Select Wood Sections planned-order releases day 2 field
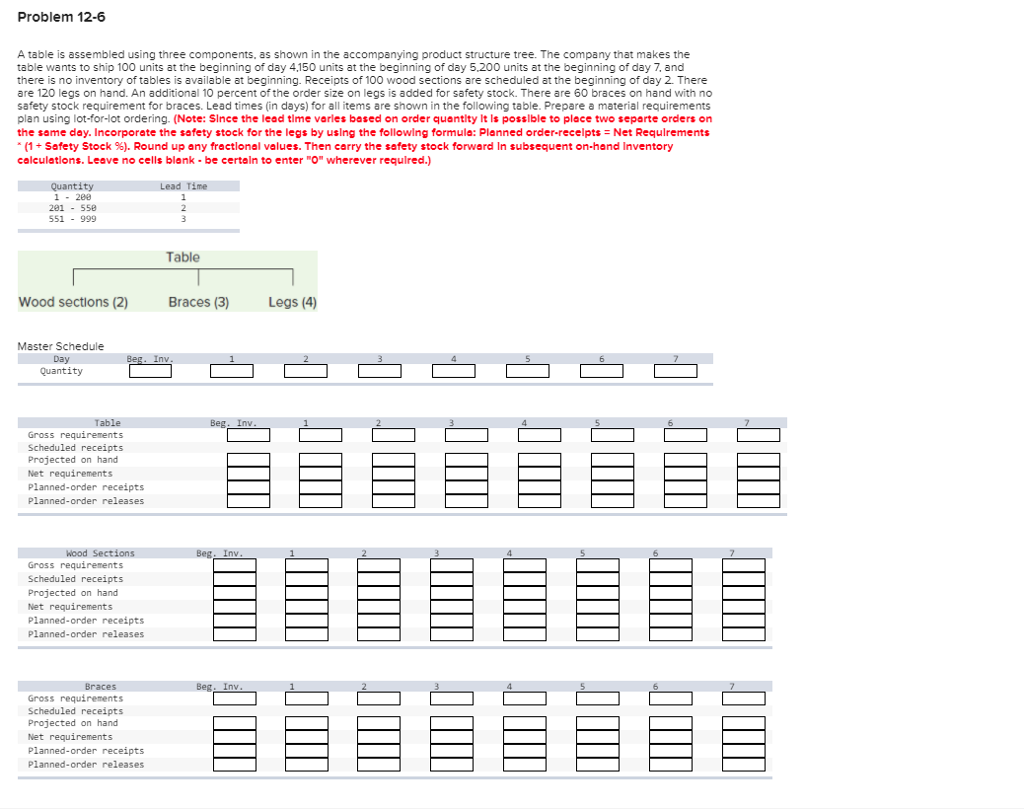1024x809 pixels. pyautogui.click(x=379, y=634)
